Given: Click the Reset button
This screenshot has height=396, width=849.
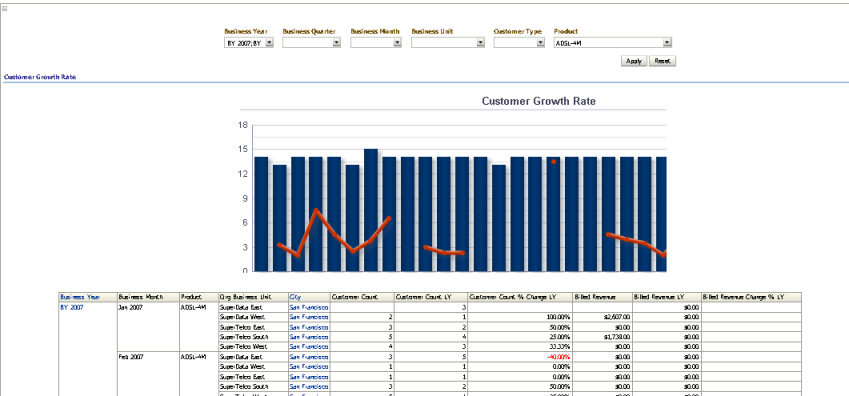Looking at the screenshot, I should click(x=662, y=61).
